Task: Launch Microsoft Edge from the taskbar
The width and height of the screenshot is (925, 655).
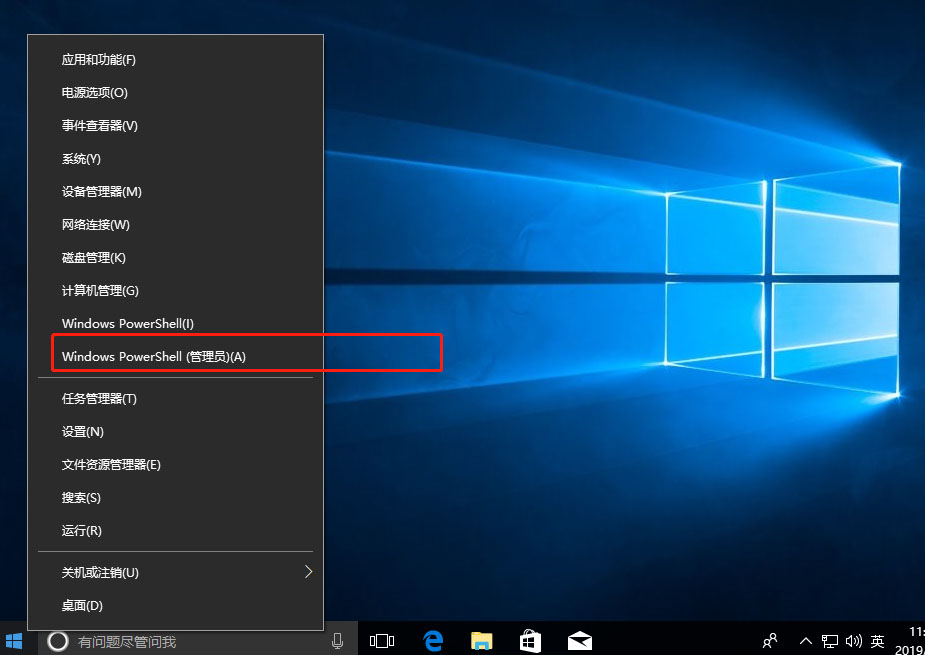Action: click(433, 641)
